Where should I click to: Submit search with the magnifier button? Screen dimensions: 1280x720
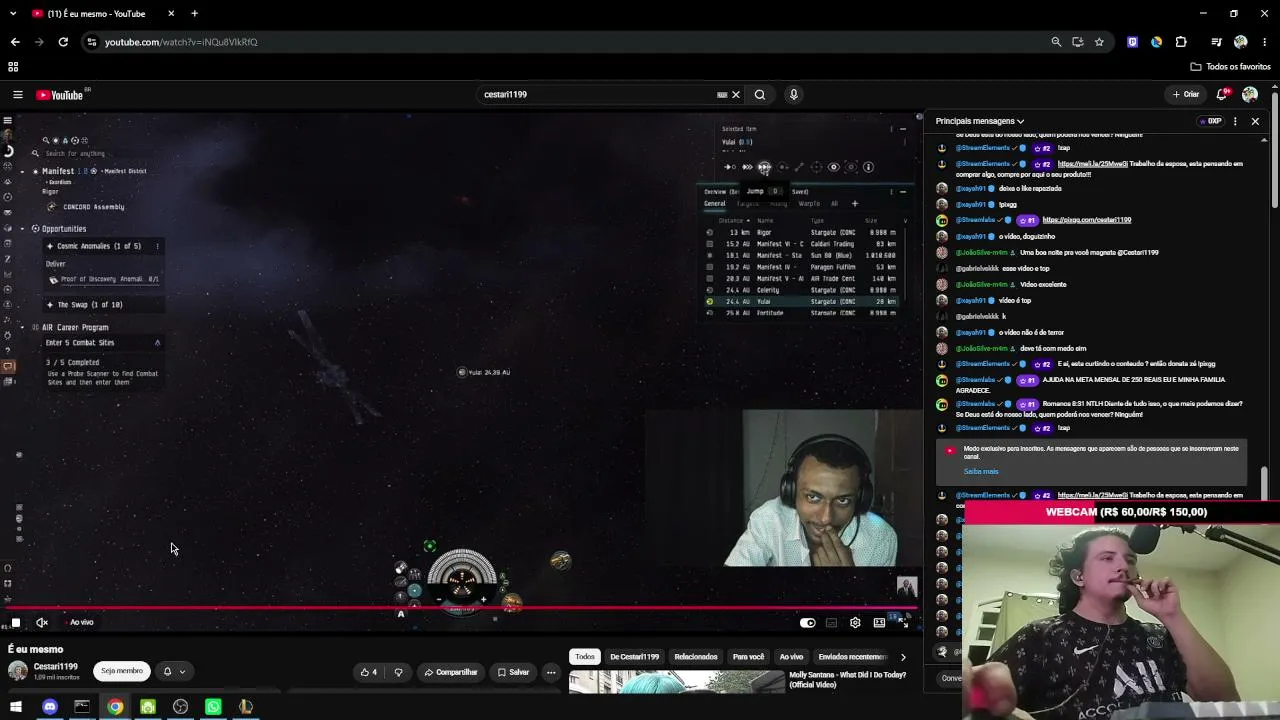click(760, 95)
